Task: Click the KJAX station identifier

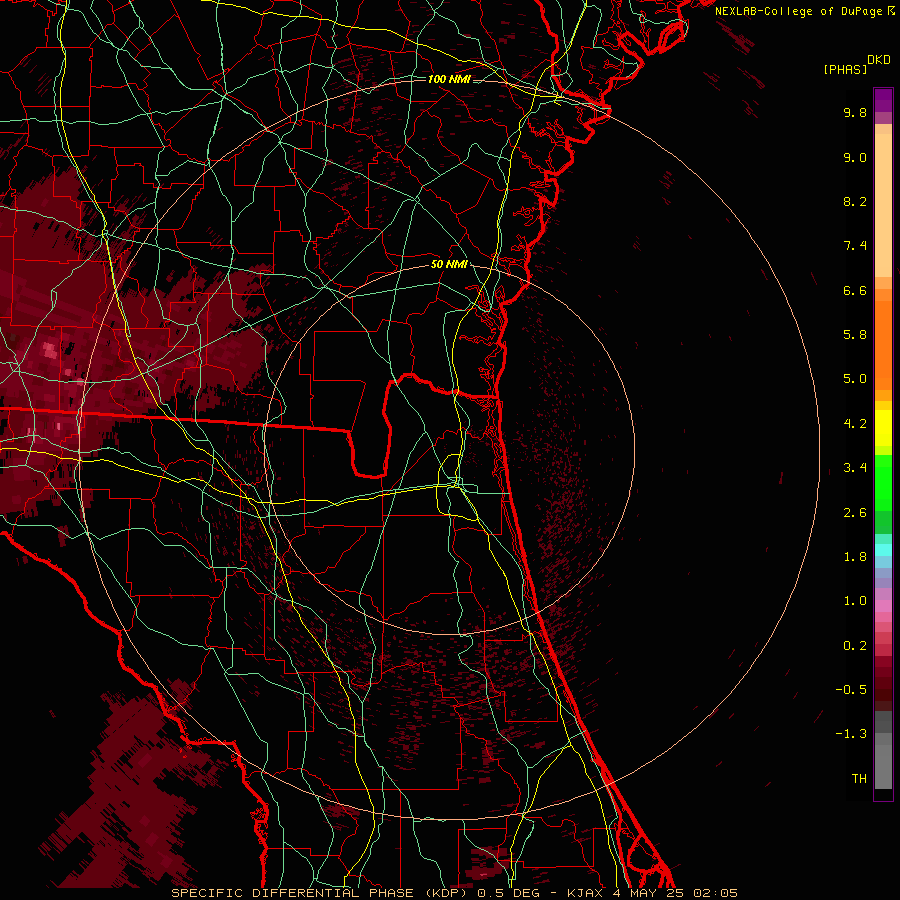Action: [585, 893]
